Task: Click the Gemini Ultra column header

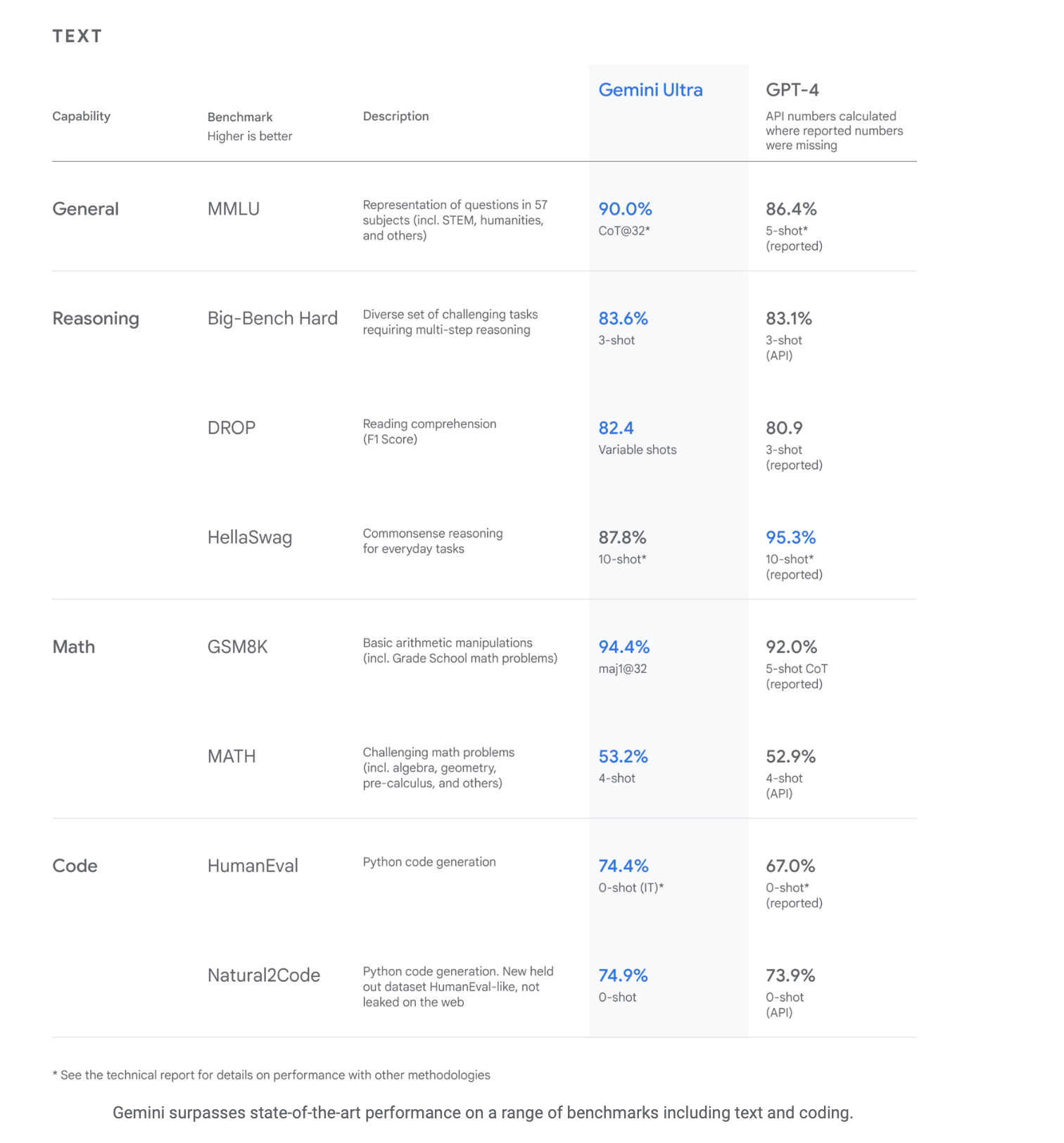Action: click(x=650, y=90)
